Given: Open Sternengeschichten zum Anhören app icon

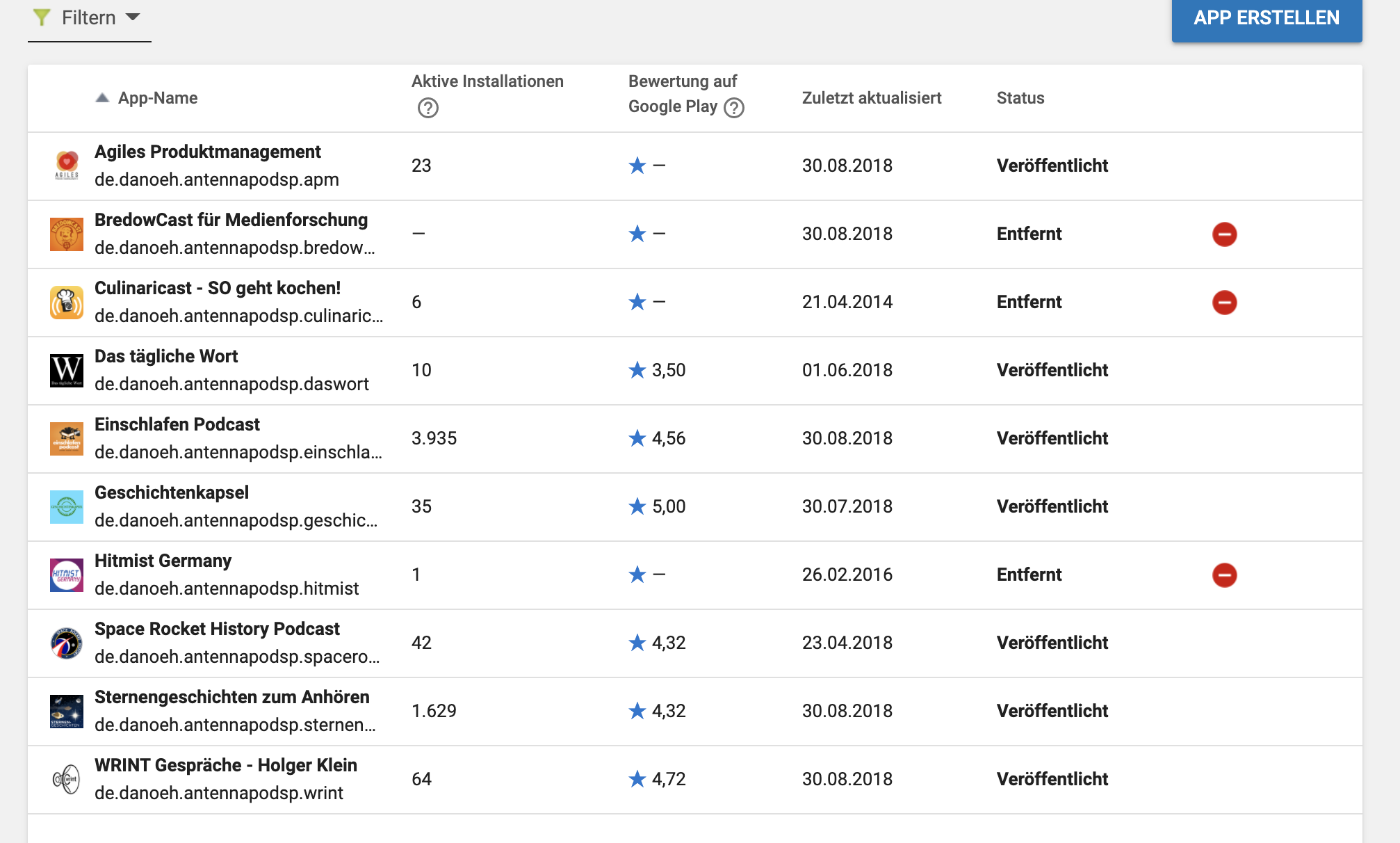Looking at the screenshot, I should tap(67, 711).
